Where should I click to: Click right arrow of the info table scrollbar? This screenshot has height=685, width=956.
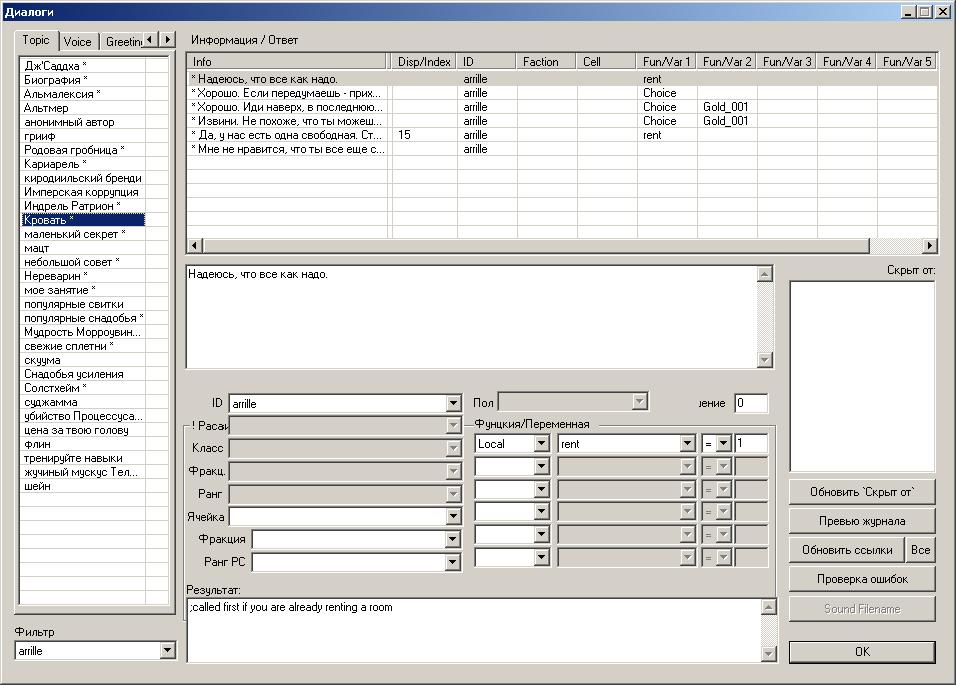929,246
